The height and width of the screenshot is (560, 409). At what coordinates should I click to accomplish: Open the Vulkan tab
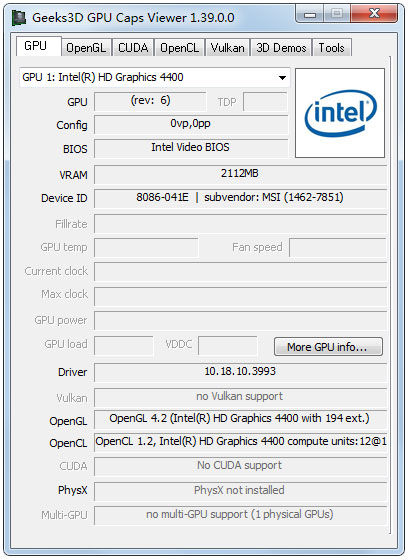pos(228,48)
